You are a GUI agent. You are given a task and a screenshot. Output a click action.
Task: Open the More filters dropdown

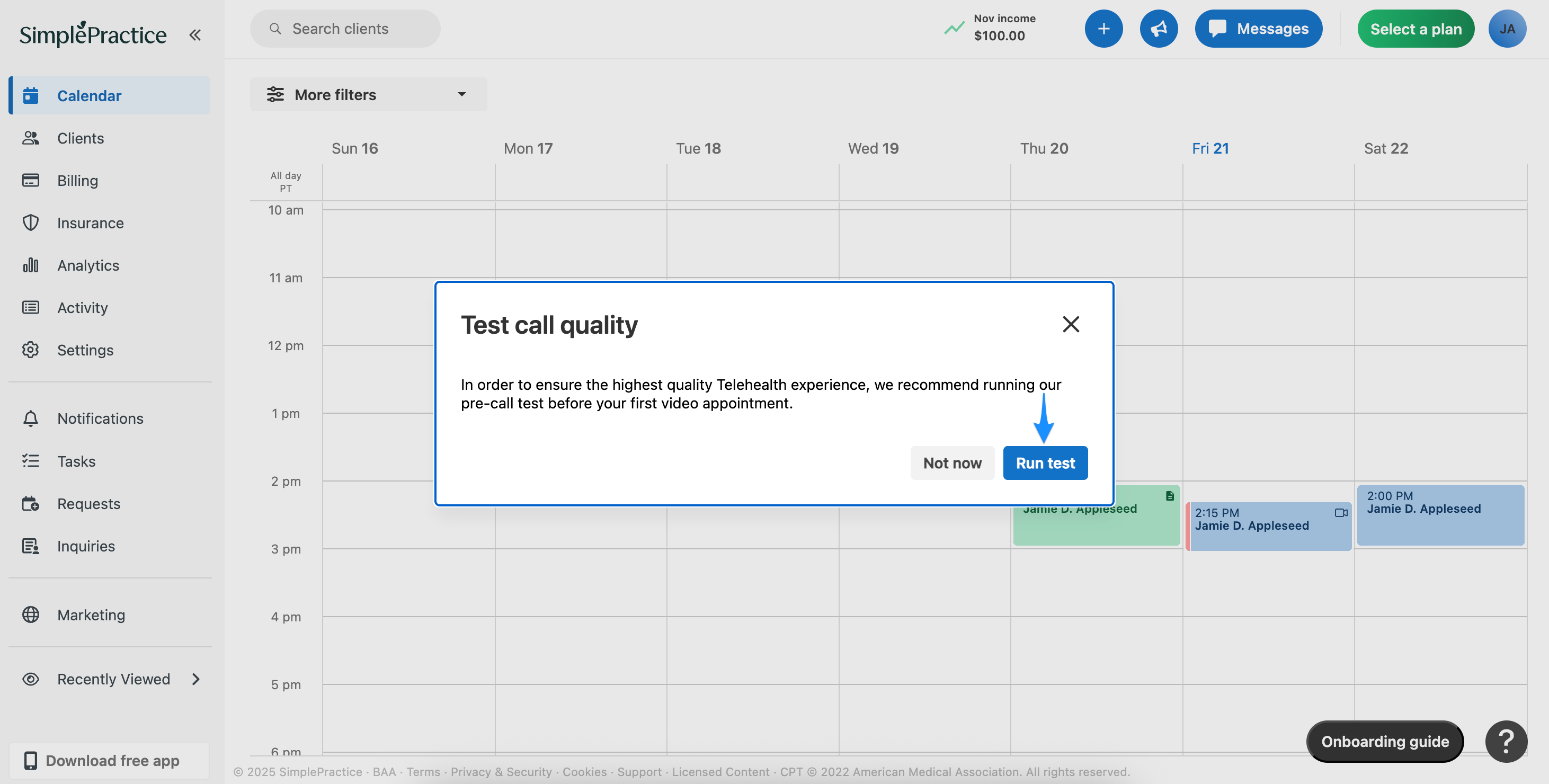(x=369, y=94)
